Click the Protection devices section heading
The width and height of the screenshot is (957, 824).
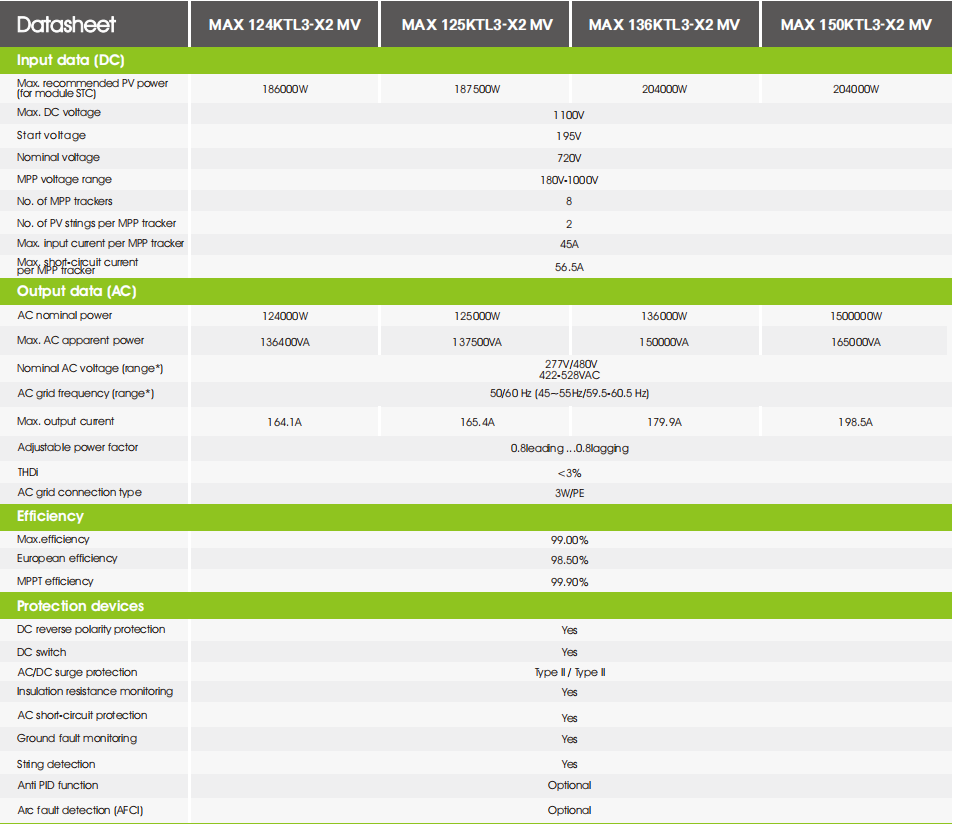point(81,606)
